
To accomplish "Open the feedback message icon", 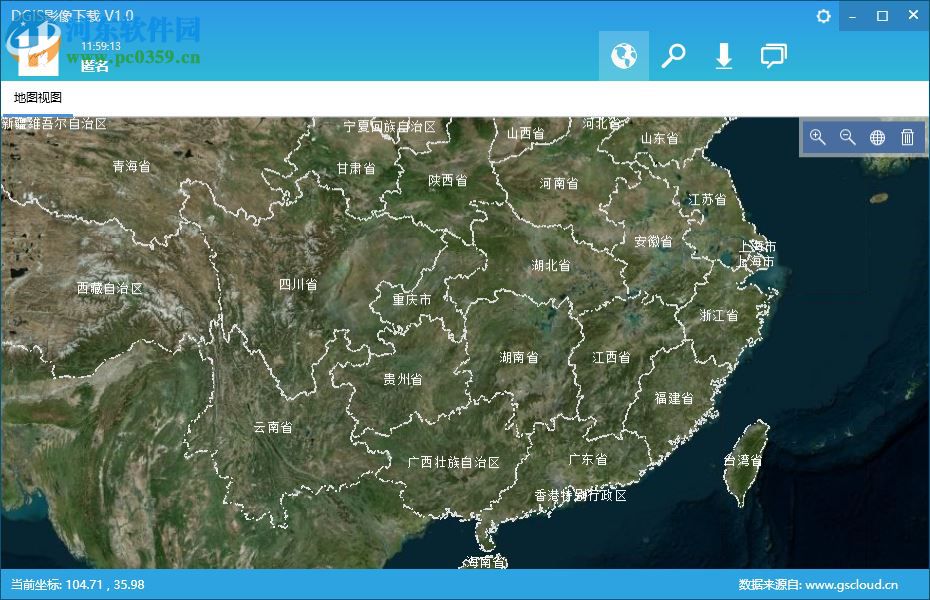I will pyautogui.click(x=773, y=56).
